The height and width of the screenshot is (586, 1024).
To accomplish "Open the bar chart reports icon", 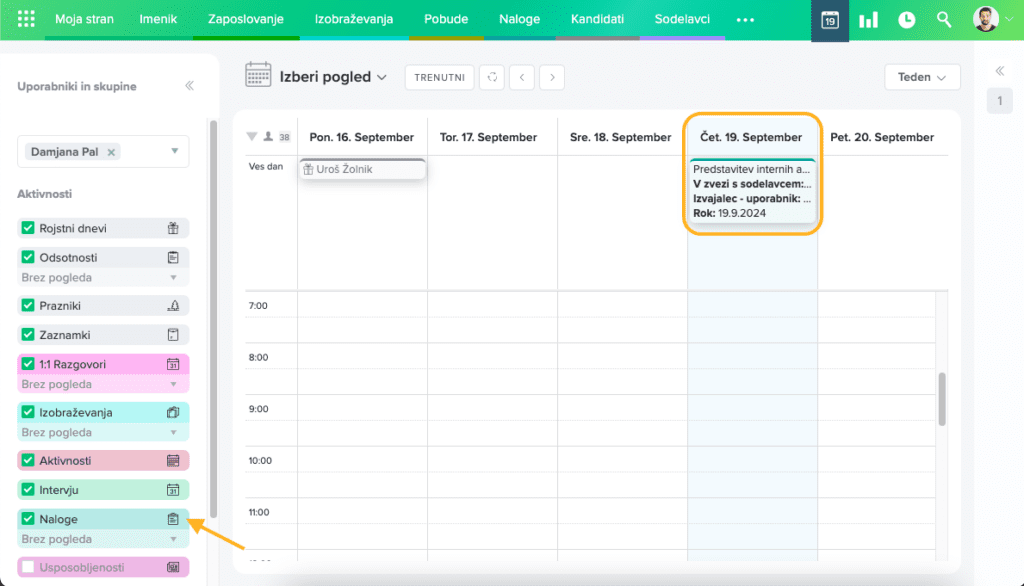I will pos(868,20).
